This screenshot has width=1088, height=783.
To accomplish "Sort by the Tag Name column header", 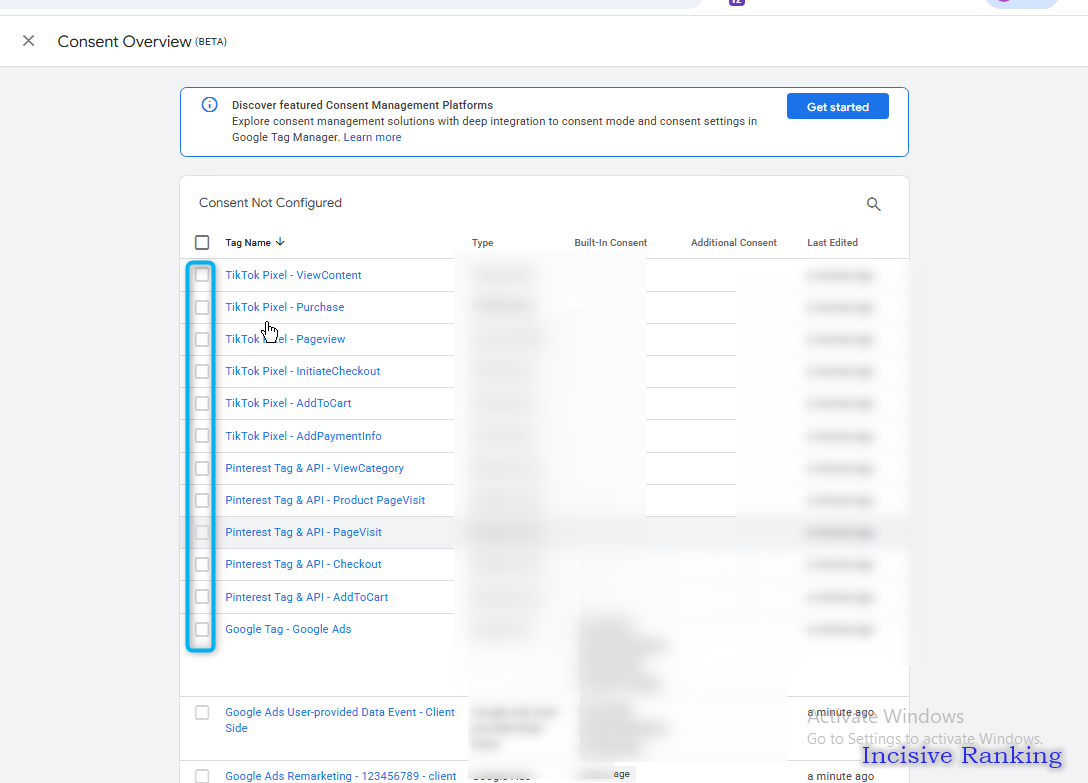I will [255, 242].
